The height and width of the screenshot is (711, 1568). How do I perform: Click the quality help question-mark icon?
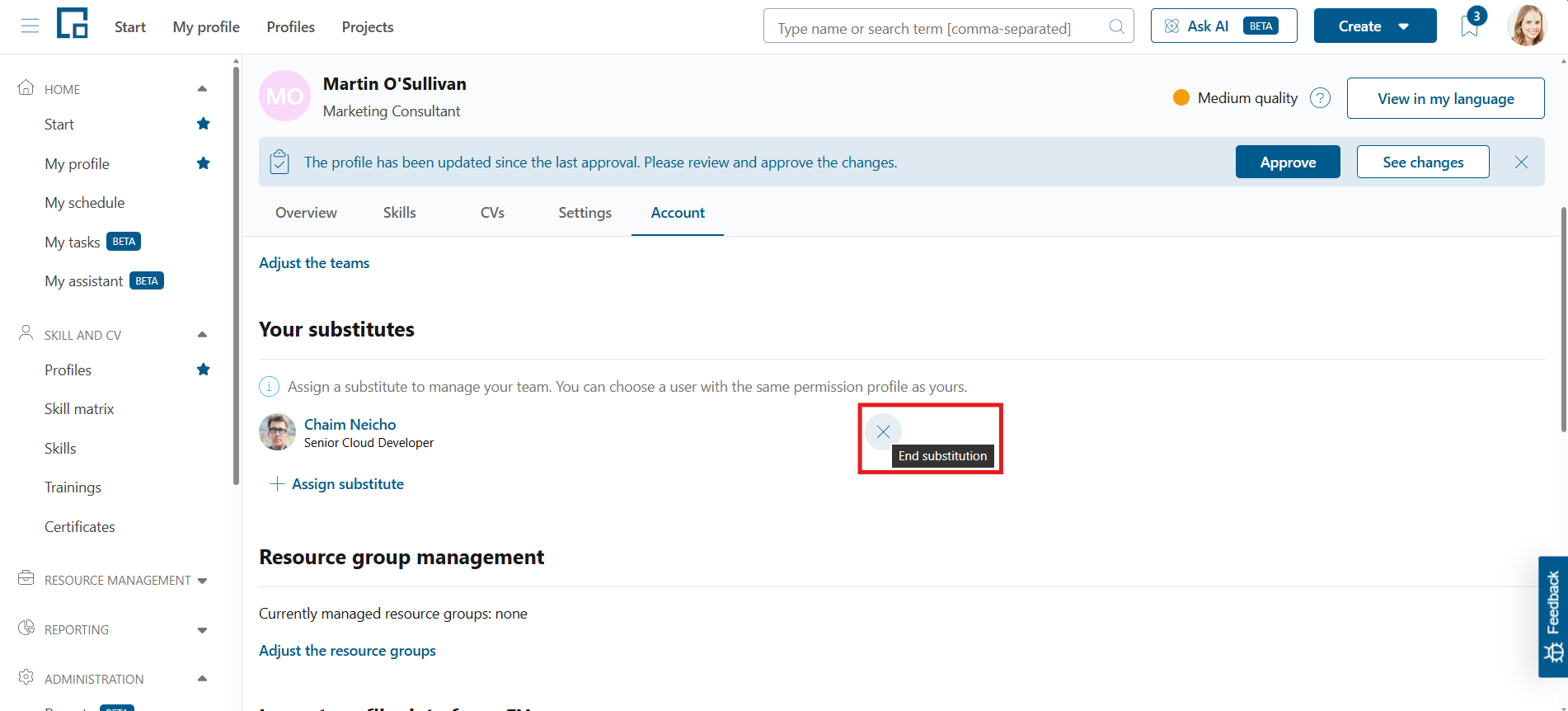coord(1320,98)
